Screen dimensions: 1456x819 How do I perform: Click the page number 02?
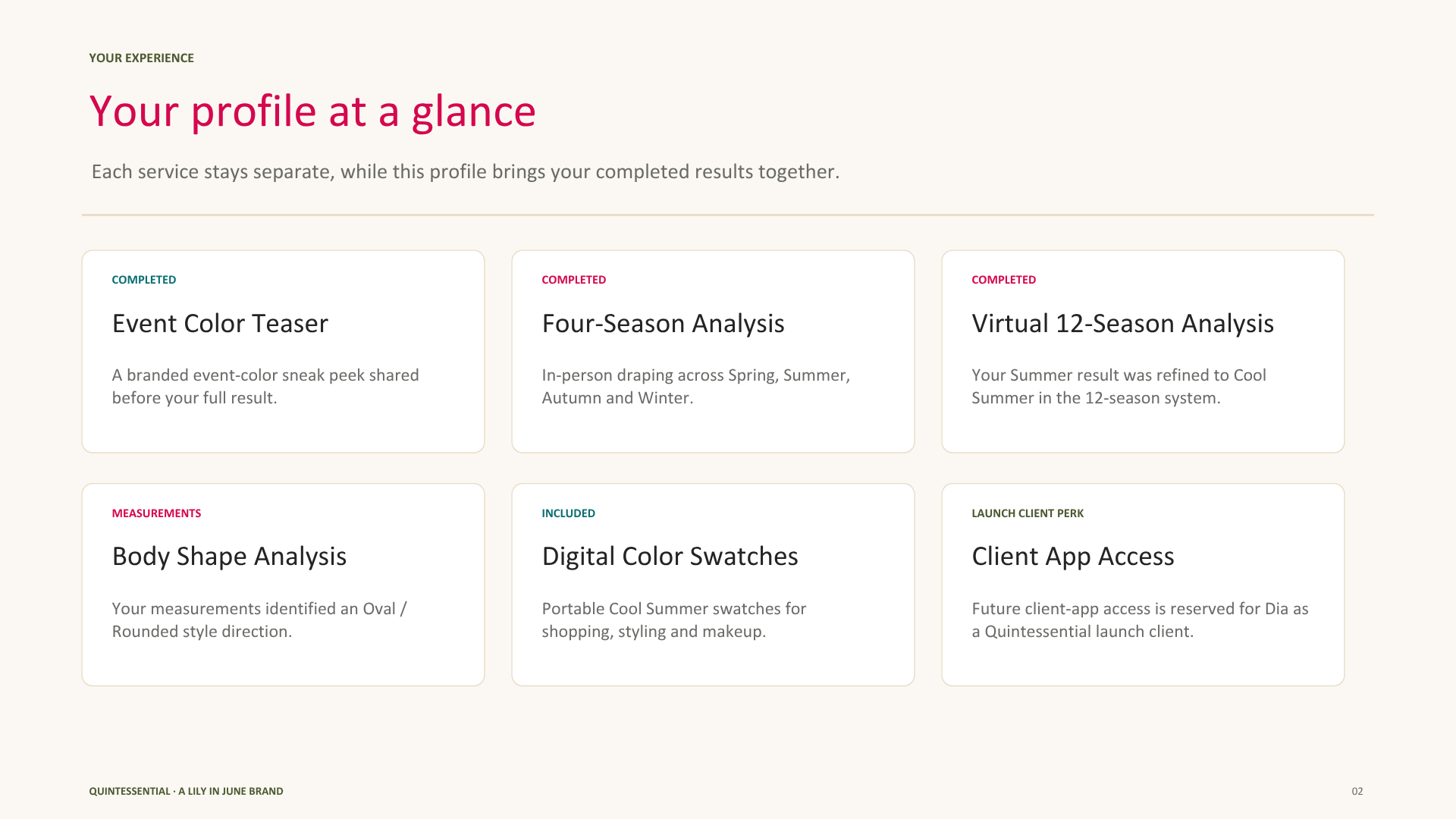[x=1357, y=791]
